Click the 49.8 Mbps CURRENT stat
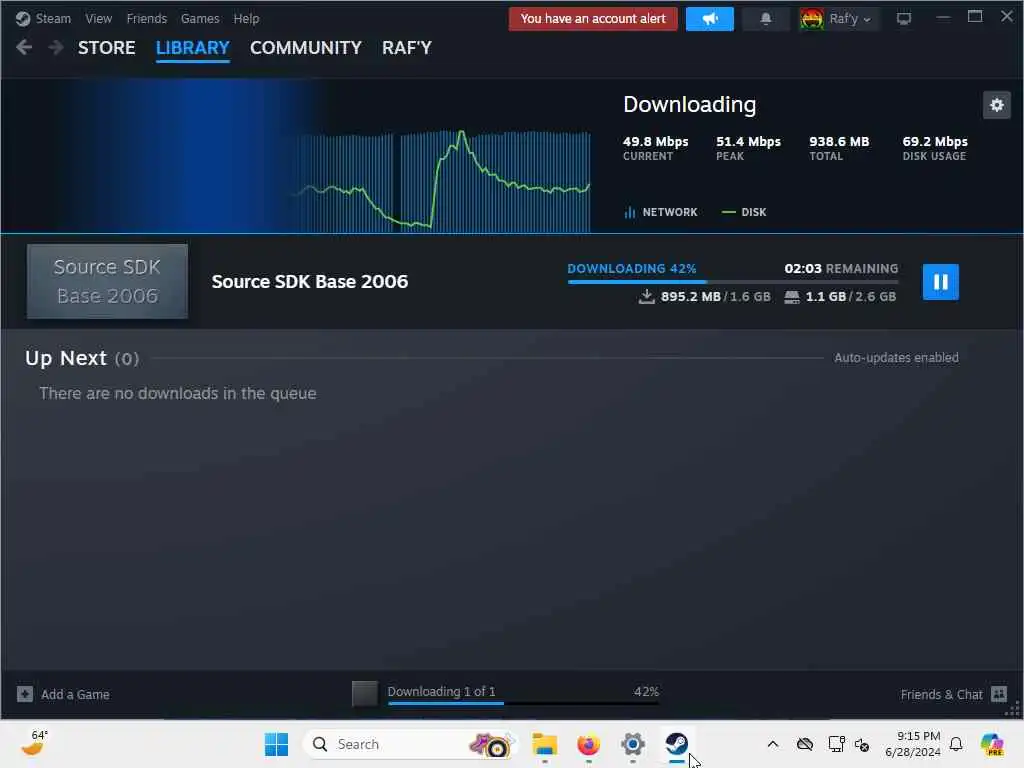Image resolution: width=1024 pixels, height=768 pixels. click(x=655, y=148)
